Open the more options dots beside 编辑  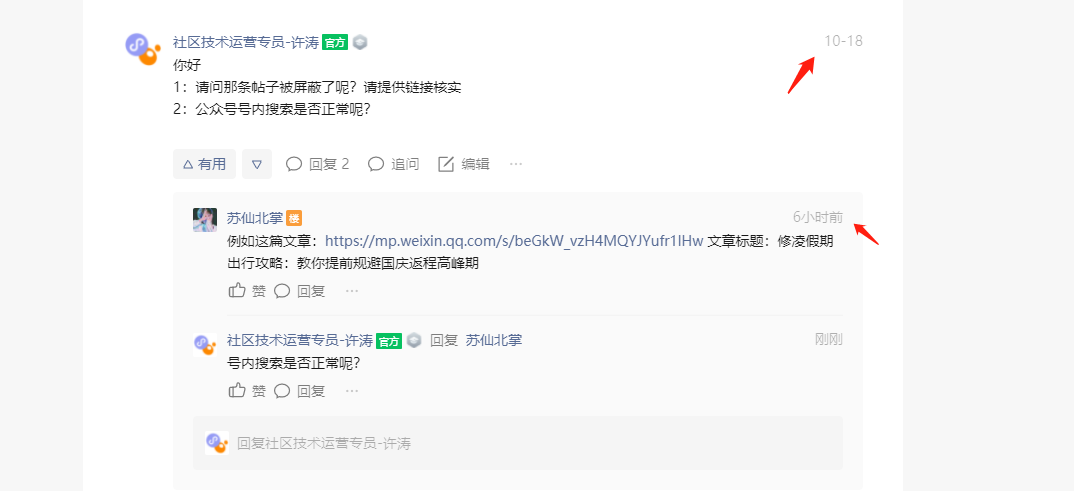(x=516, y=164)
